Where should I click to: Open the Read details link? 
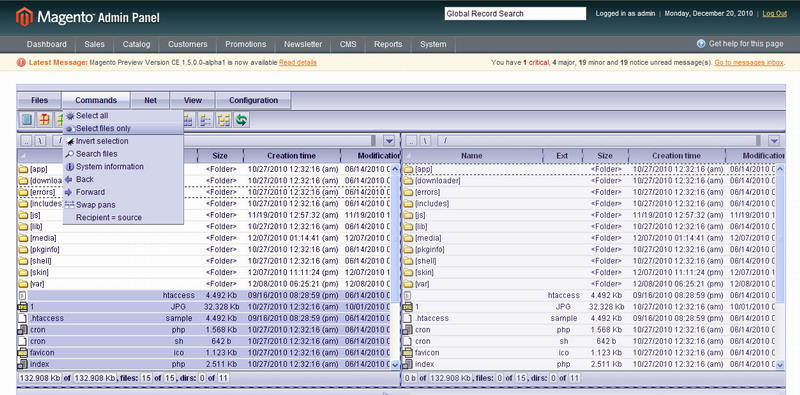[298, 63]
